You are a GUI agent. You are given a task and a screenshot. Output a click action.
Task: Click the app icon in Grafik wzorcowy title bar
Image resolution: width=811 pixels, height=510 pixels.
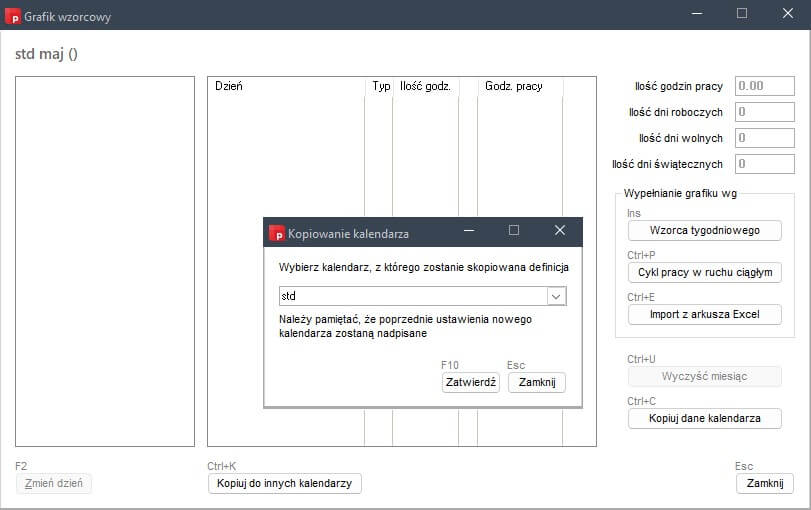(13, 16)
